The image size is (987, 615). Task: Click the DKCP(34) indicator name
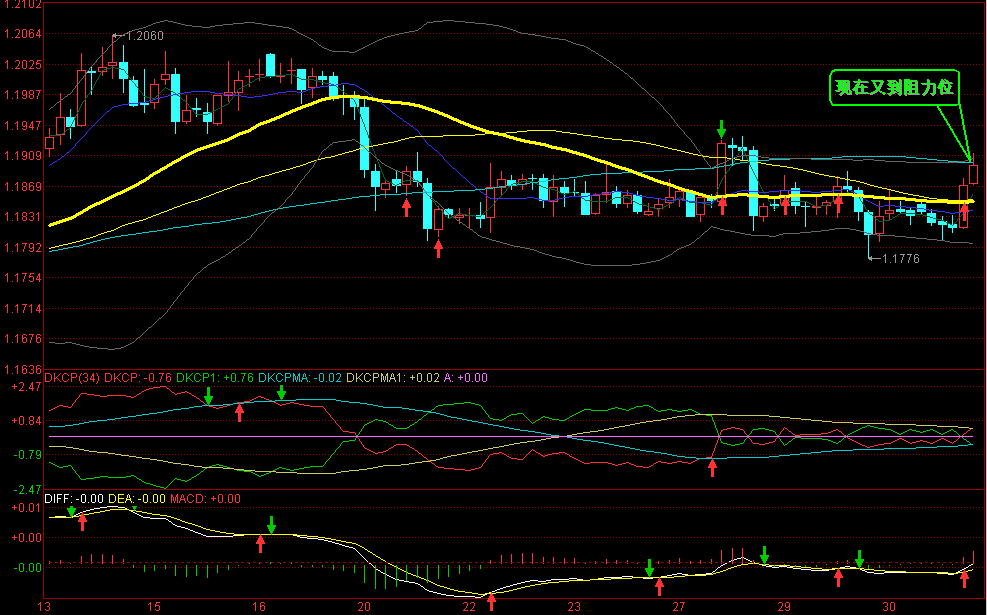click(72, 378)
